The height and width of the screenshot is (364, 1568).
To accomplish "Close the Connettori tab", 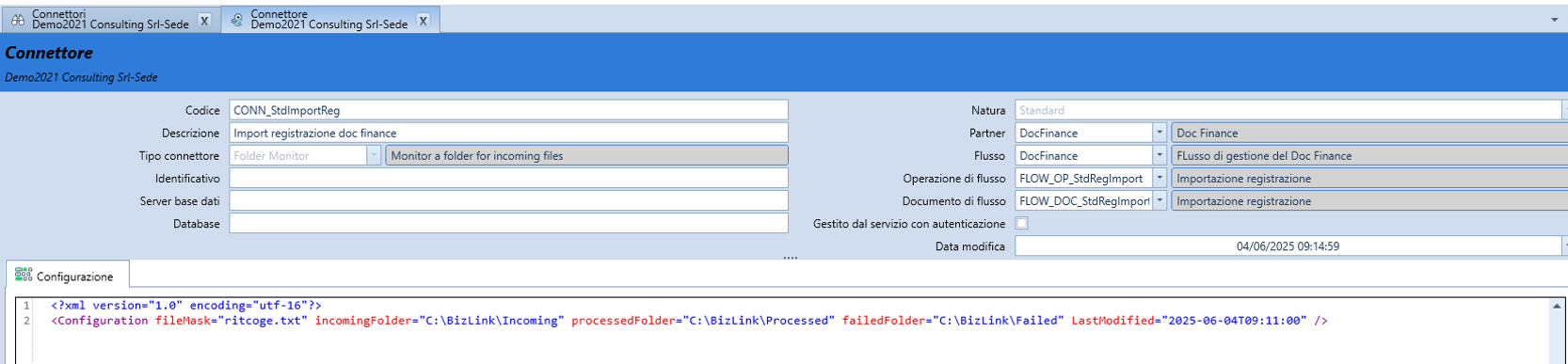I will 204,21.
